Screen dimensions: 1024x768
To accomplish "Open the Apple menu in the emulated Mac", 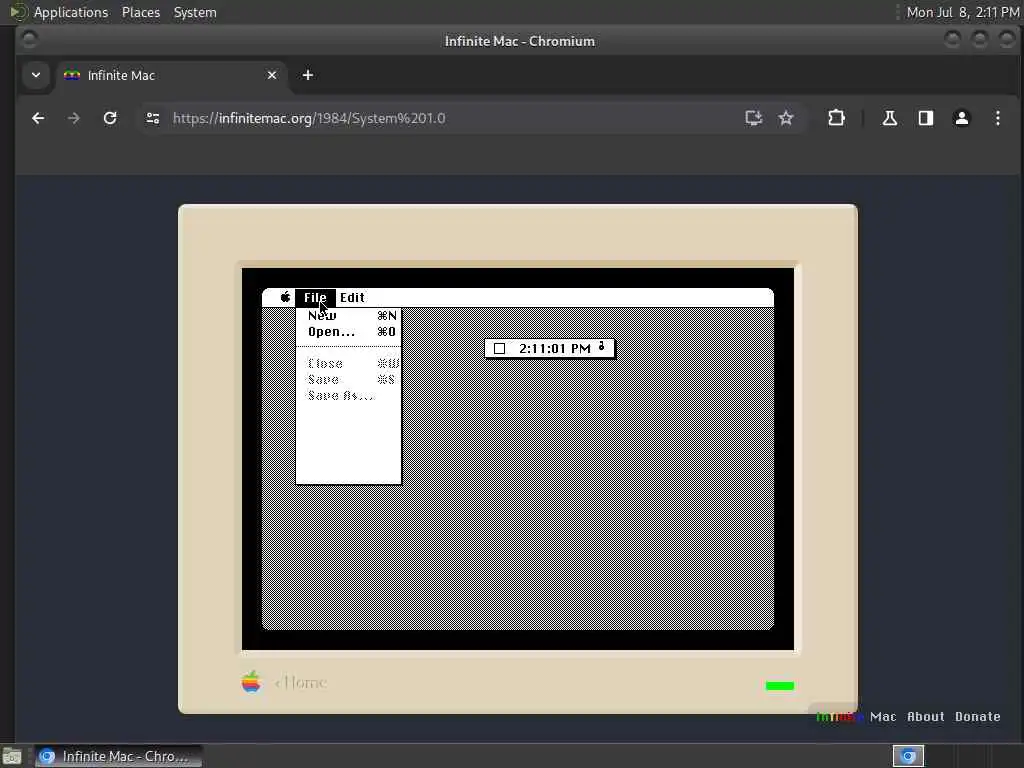I will 285,297.
